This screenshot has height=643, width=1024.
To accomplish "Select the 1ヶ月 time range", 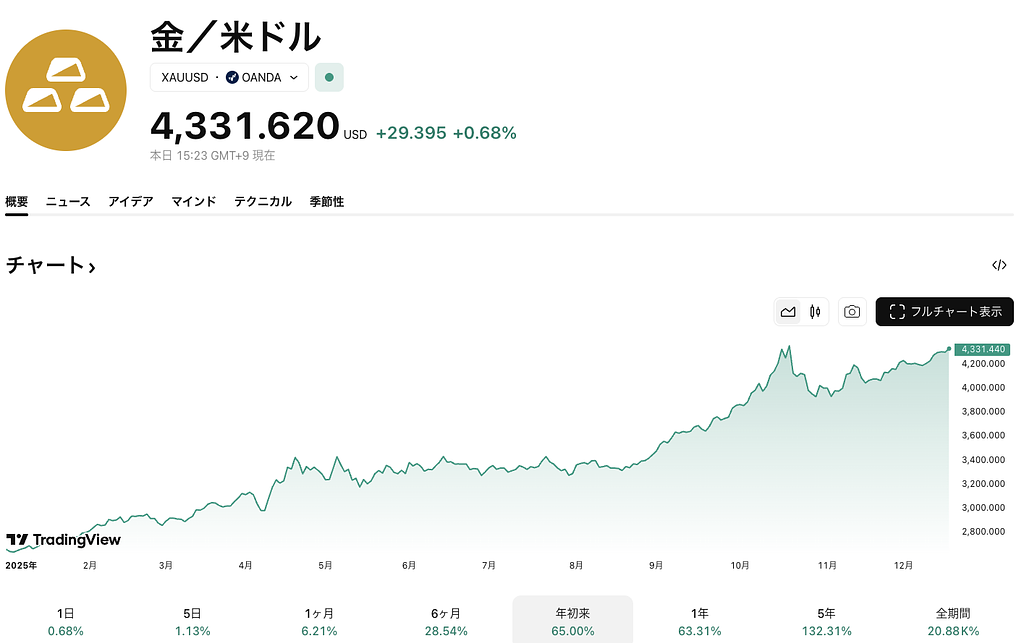I will coord(321,621).
